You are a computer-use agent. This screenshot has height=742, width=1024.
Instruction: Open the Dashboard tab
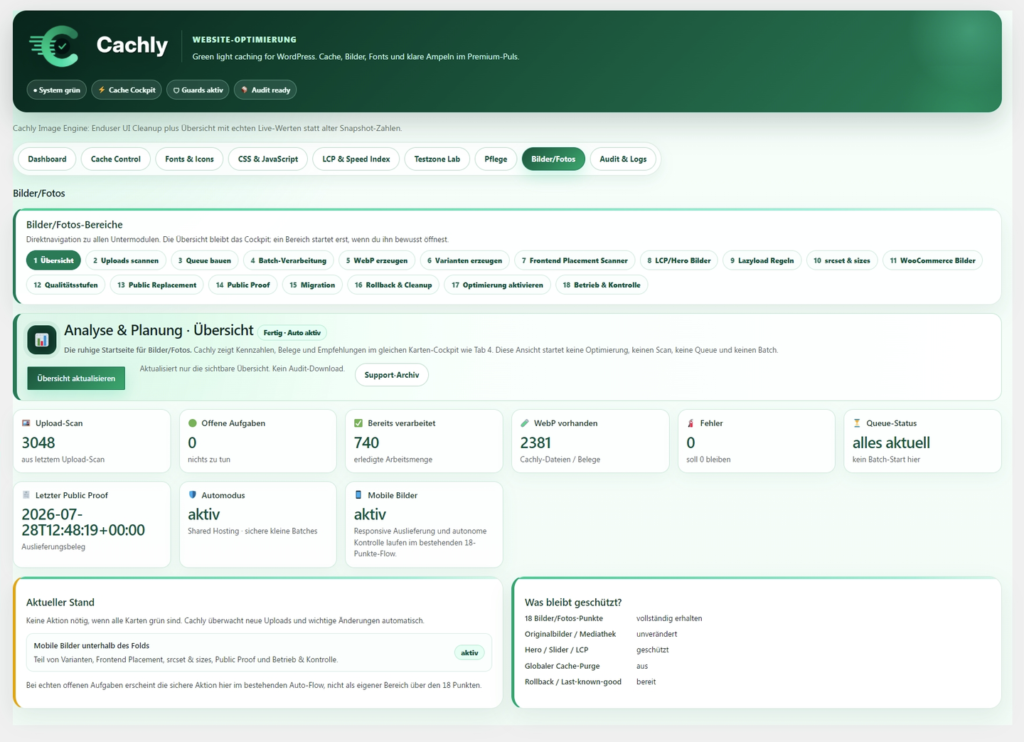tap(47, 159)
